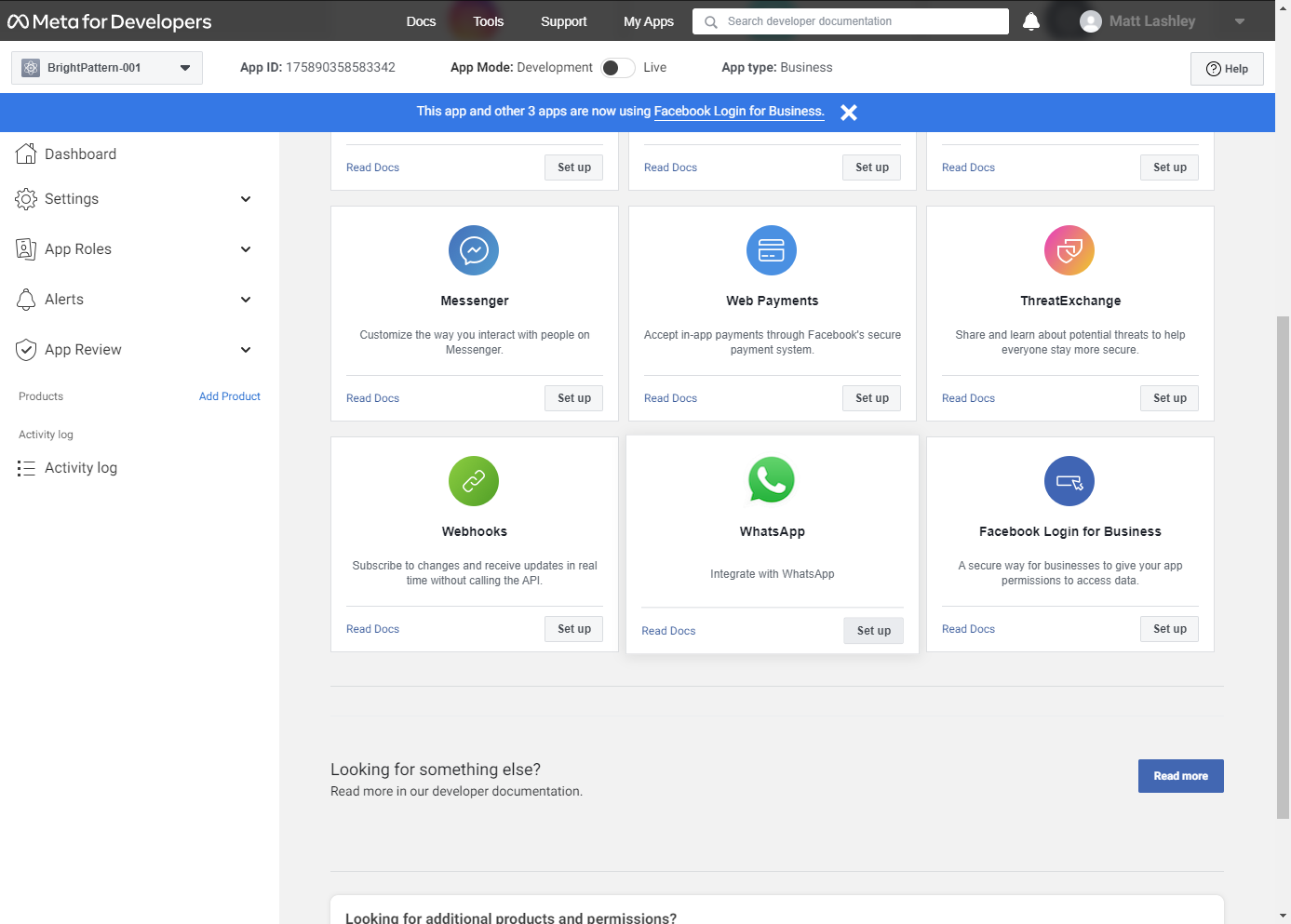This screenshot has height=924, width=1291.
Task: Read Docs for ThreatExchange
Action: [968, 398]
